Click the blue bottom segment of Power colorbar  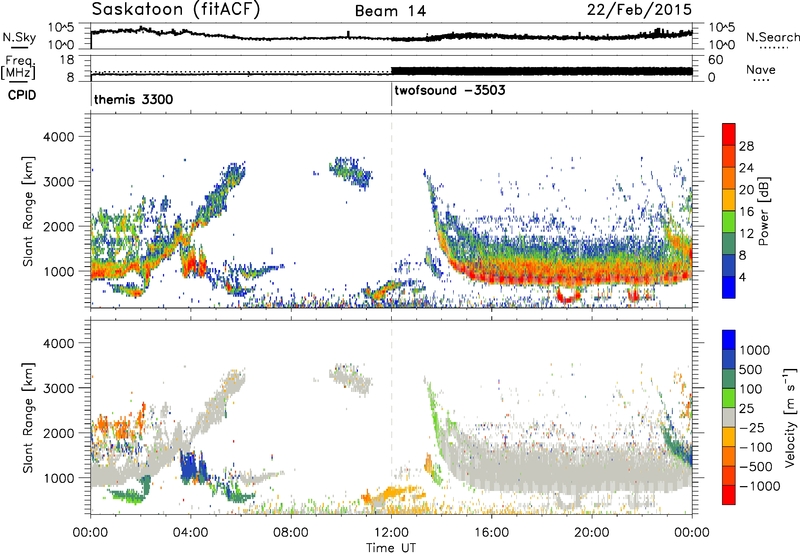click(729, 287)
